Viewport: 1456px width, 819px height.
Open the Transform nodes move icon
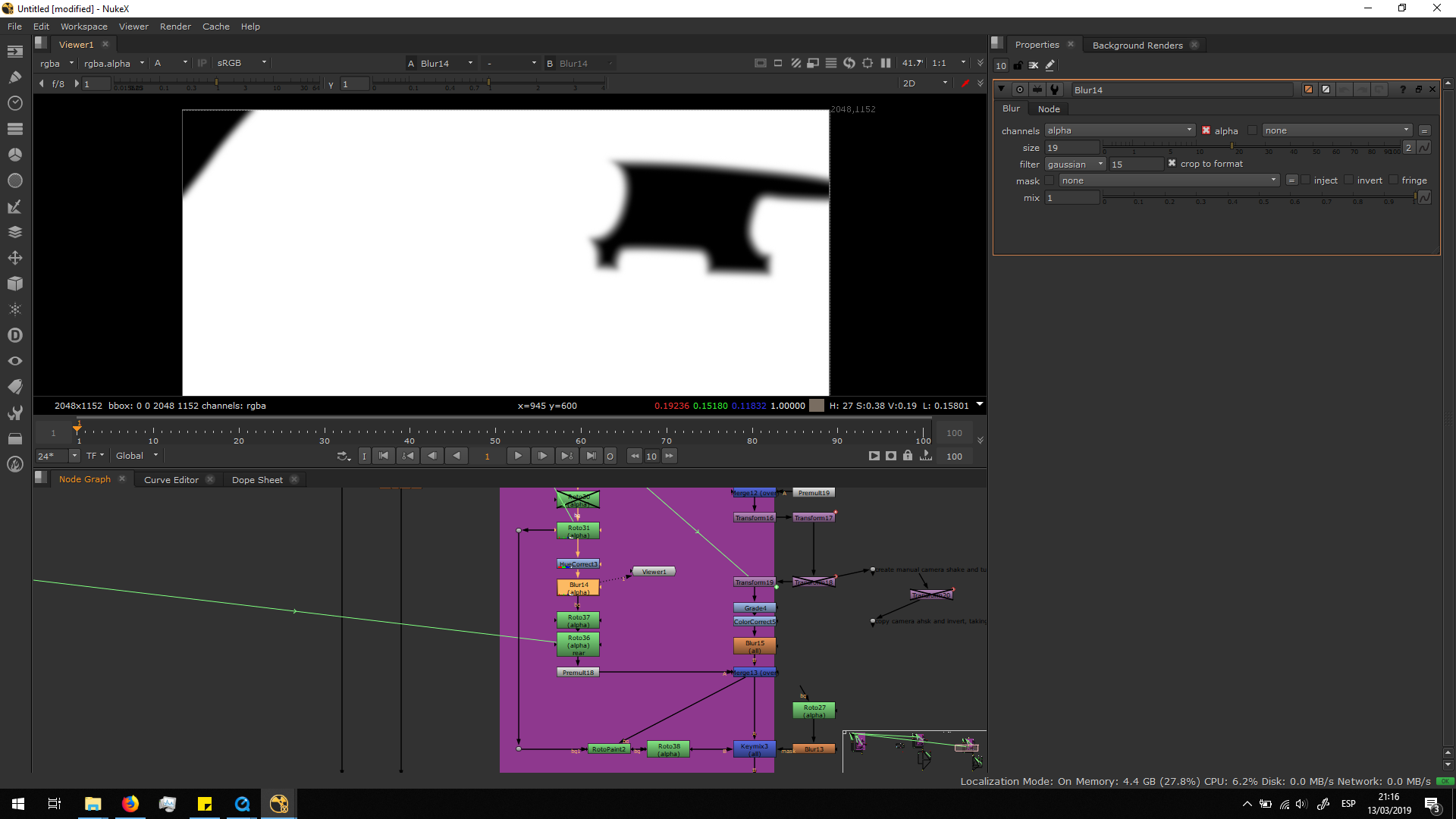[x=14, y=258]
